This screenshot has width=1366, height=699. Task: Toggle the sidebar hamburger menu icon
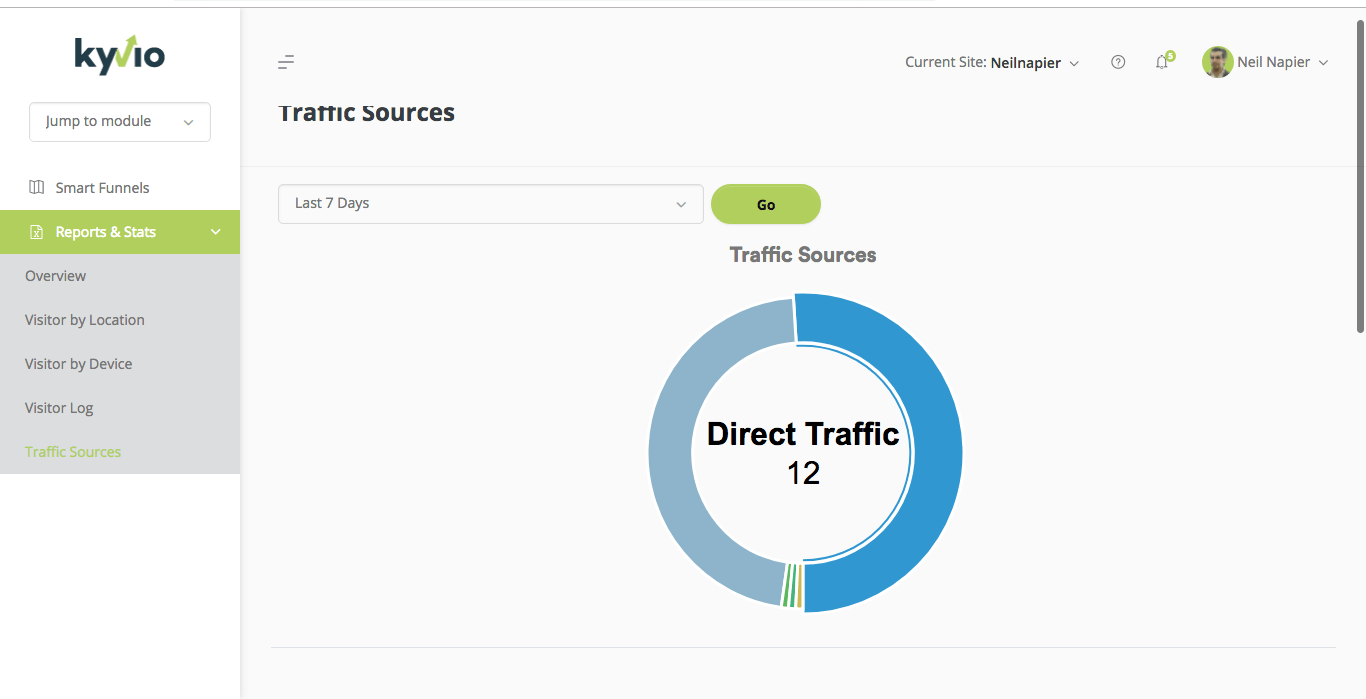(x=286, y=62)
